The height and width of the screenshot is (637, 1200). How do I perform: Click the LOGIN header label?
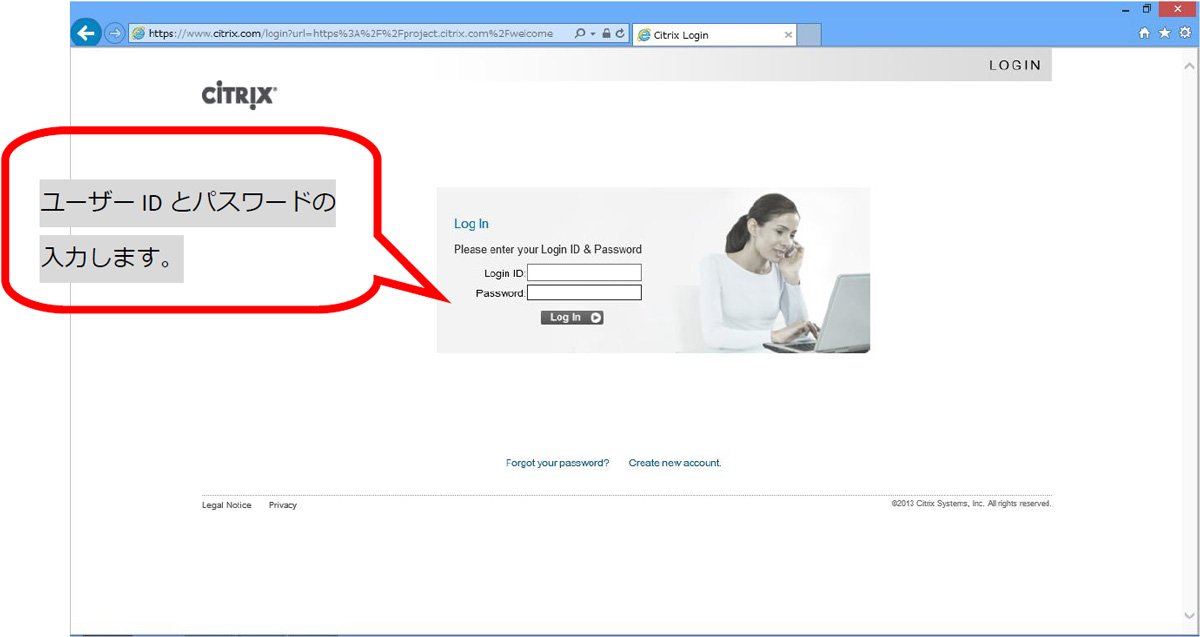(1015, 65)
